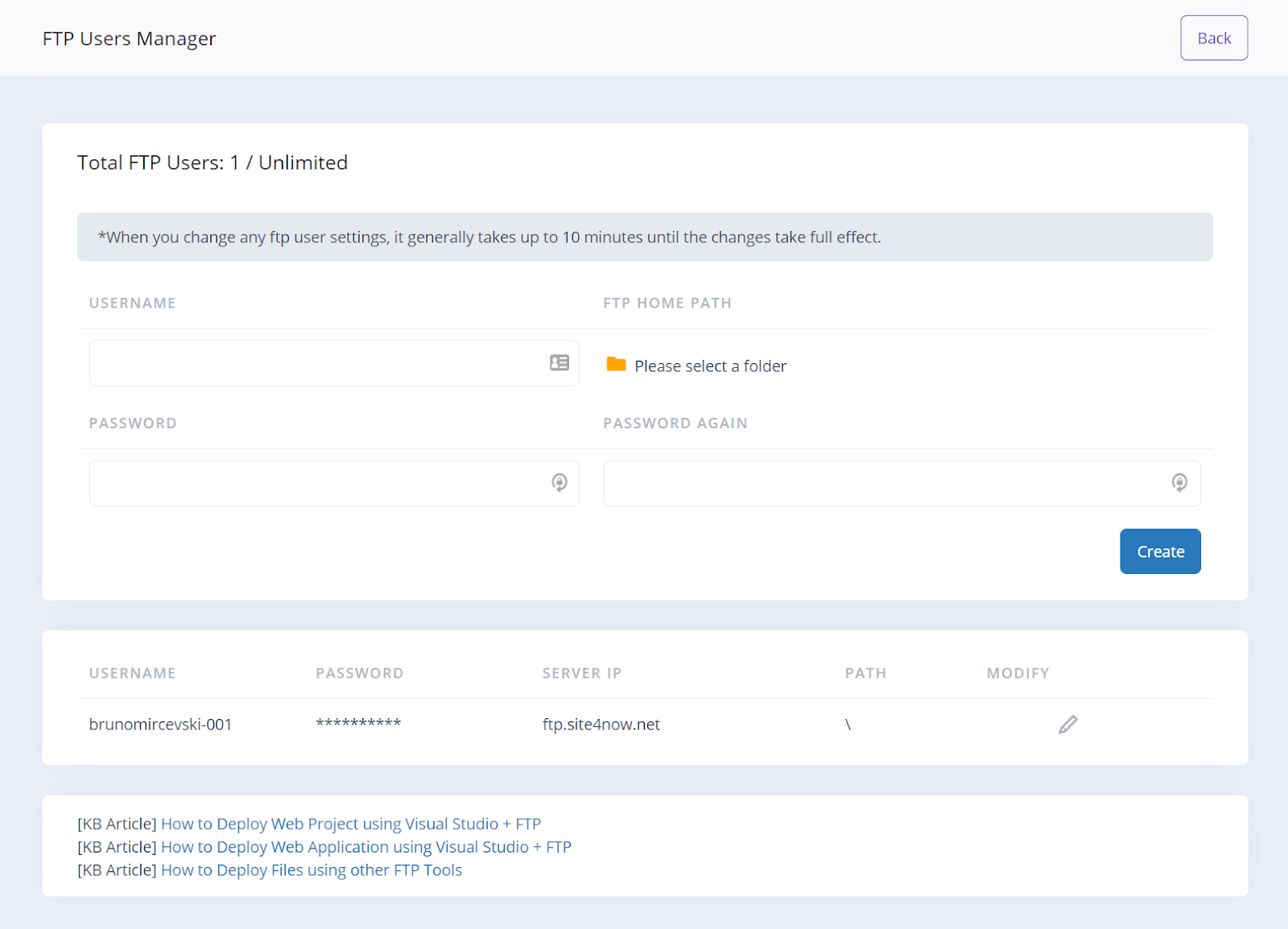Click the key icon in the Password Again field
This screenshot has height=929, width=1288.
[1179, 482]
